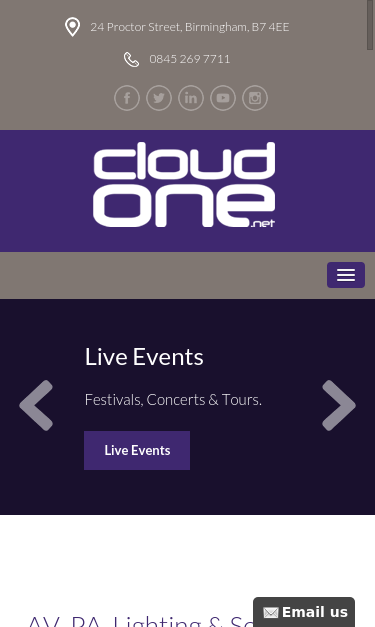This screenshot has width=375, height=627.
Task: Open the Email us chat tab
Action: [304, 612]
